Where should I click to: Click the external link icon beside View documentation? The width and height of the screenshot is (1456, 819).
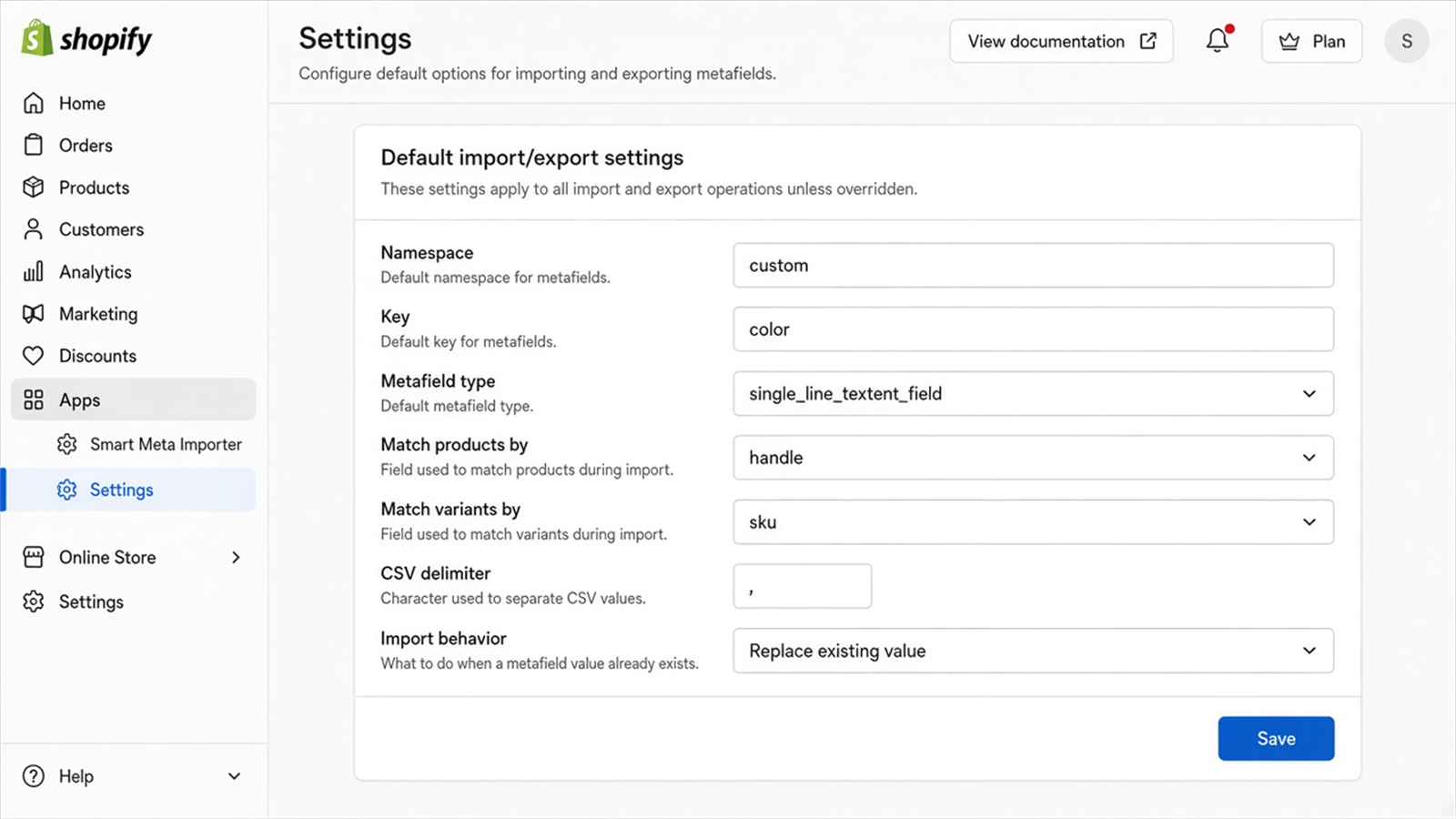pyautogui.click(x=1148, y=41)
